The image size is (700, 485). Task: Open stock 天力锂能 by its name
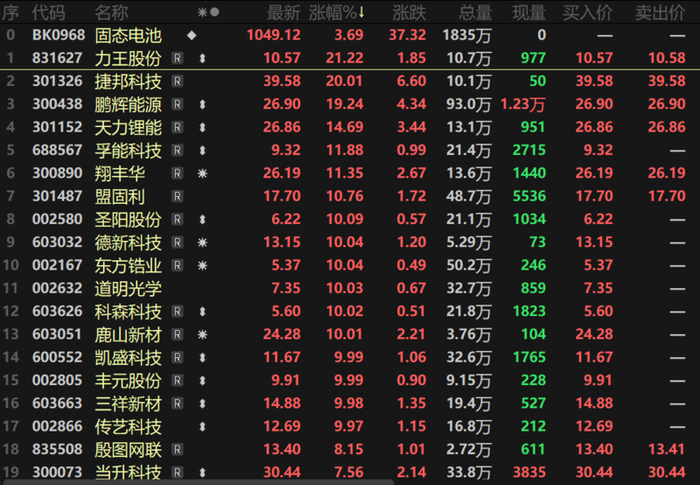(x=128, y=127)
